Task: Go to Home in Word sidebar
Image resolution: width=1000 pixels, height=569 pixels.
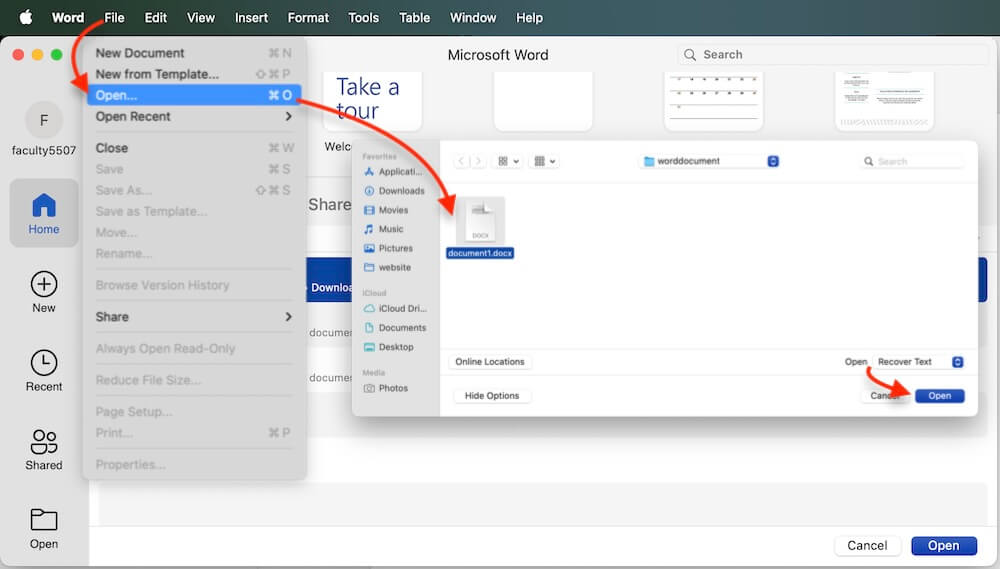Action: [43, 213]
